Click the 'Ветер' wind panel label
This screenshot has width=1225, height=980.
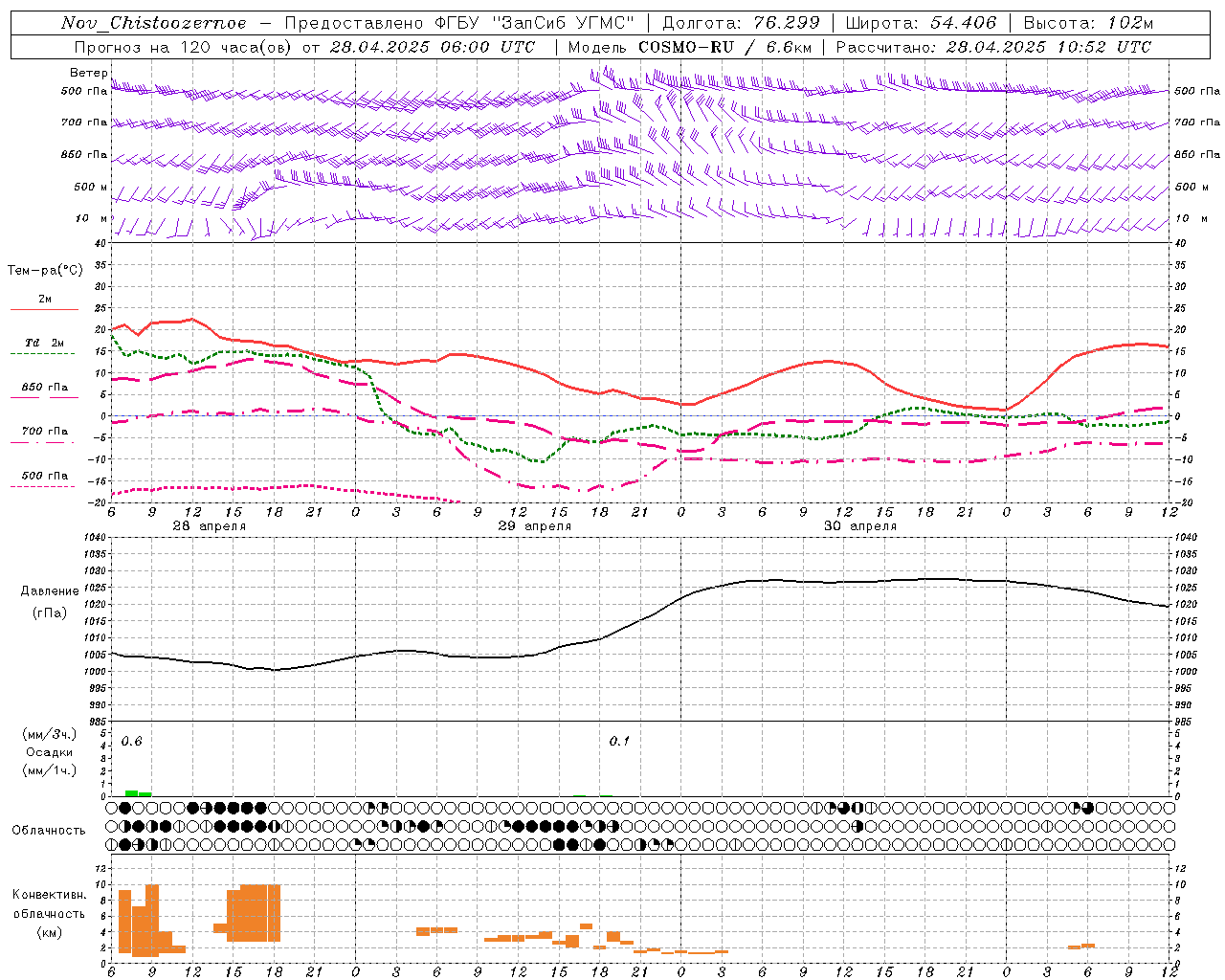click(x=88, y=73)
